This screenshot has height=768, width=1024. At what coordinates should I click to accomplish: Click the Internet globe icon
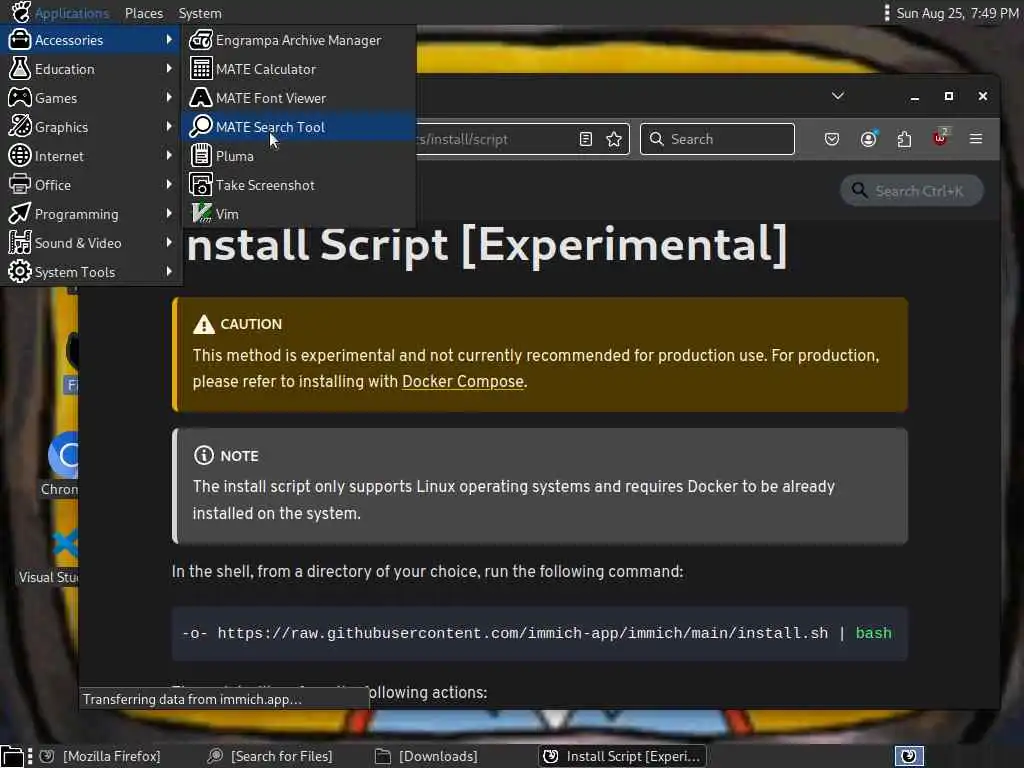tap(20, 155)
